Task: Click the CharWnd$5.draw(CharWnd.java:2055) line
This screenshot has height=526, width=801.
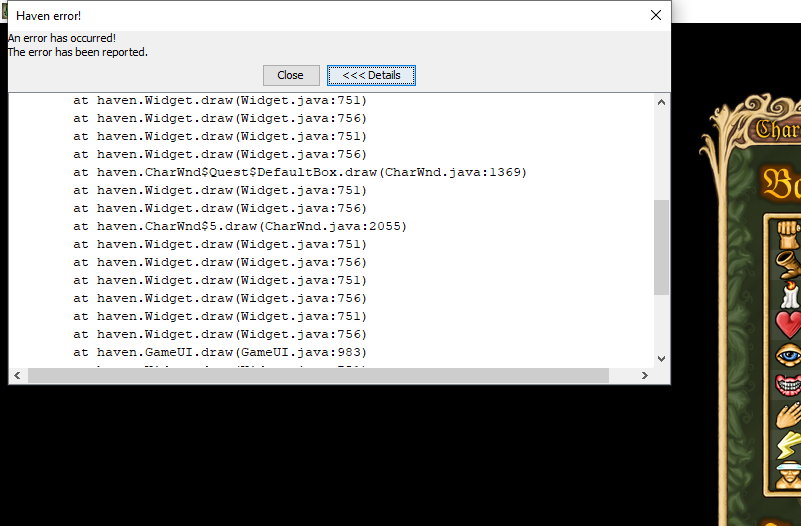Action: (240, 226)
